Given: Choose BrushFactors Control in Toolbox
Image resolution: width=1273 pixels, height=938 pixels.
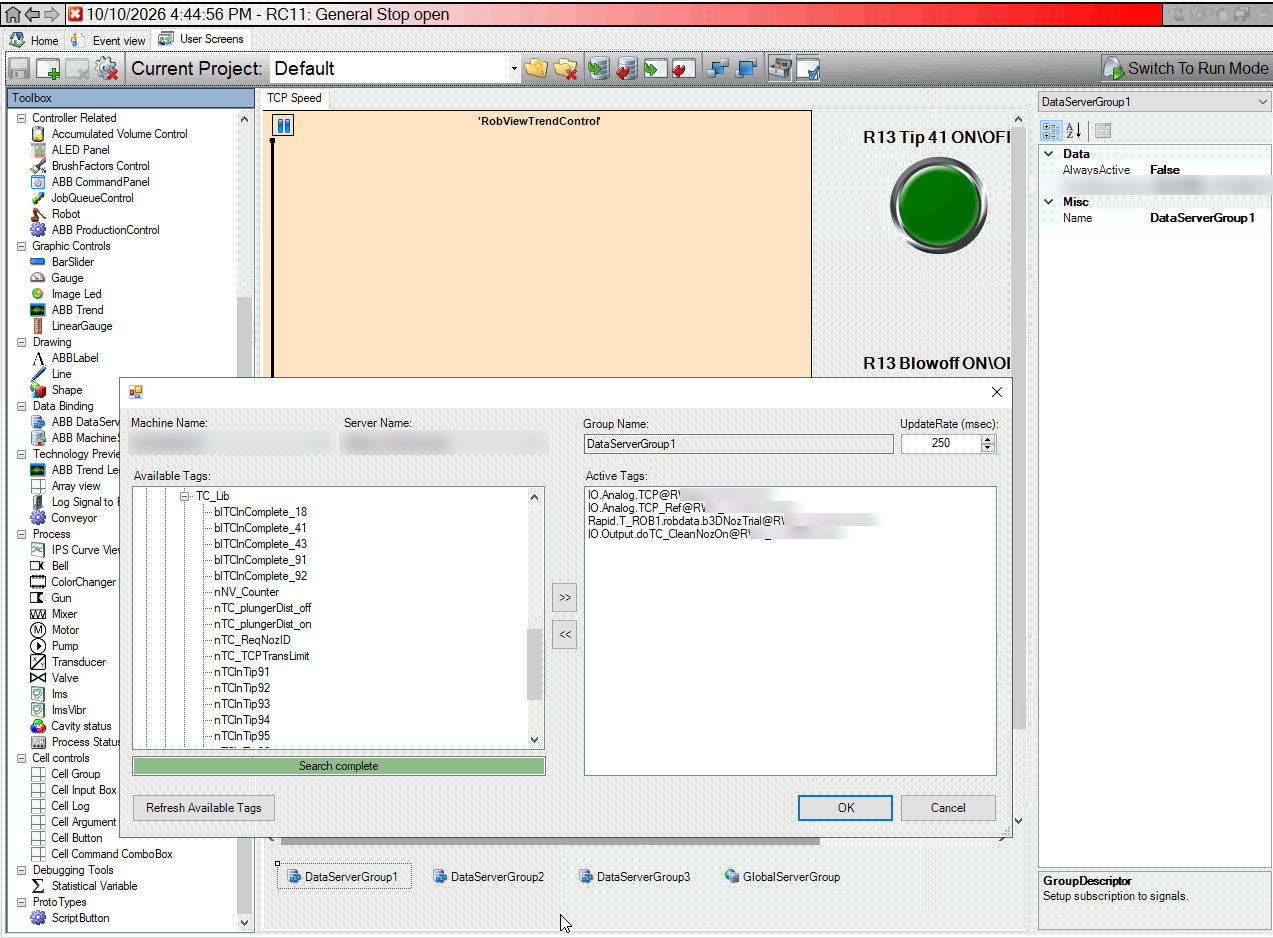Looking at the screenshot, I should (x=100, y=166).
